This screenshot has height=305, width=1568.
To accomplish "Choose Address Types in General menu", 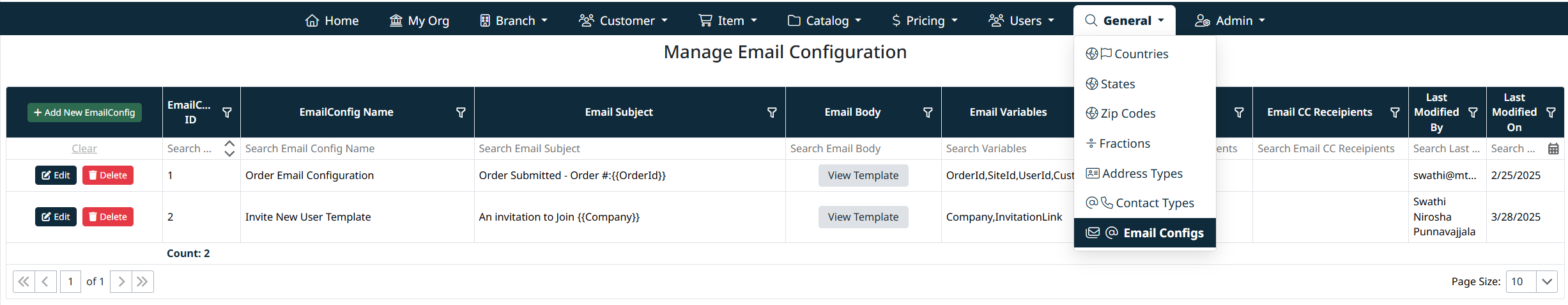I will pyautogui.click(x=1142, y=173).
